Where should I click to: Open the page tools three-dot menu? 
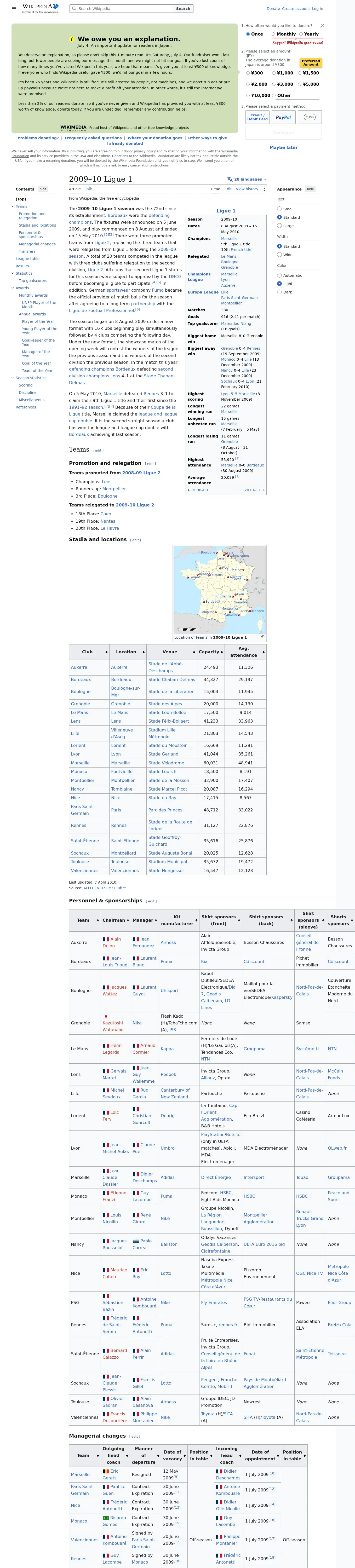coord(264,189)
